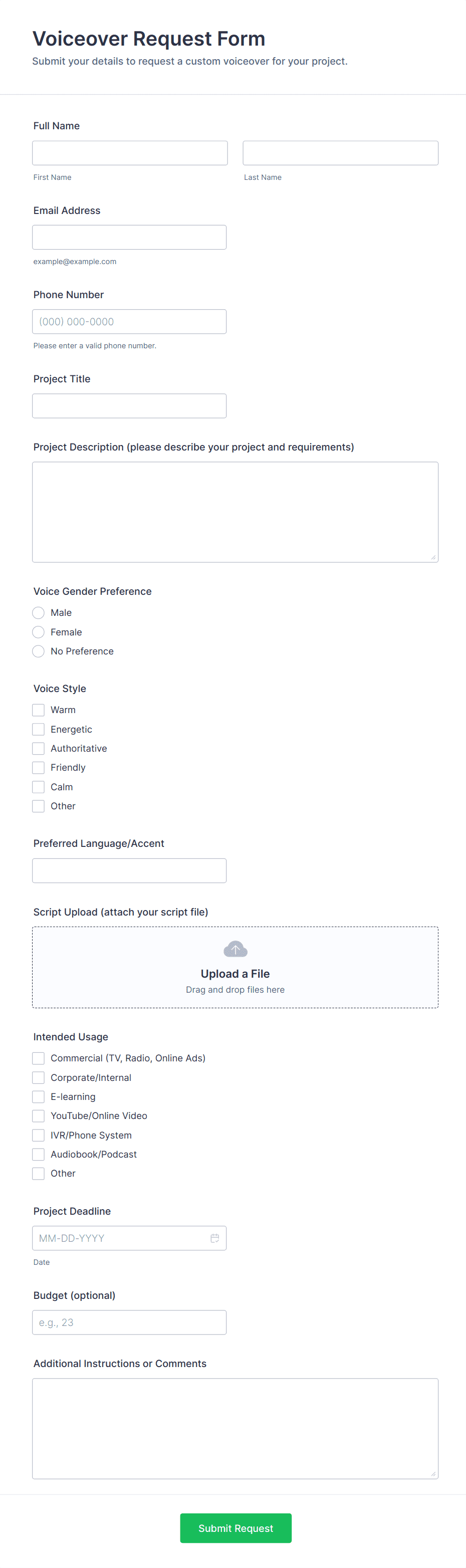Click the Project Description text area
Image resolution: width=466 pixels, height=1568 pixels.
[x=235, y=512]
